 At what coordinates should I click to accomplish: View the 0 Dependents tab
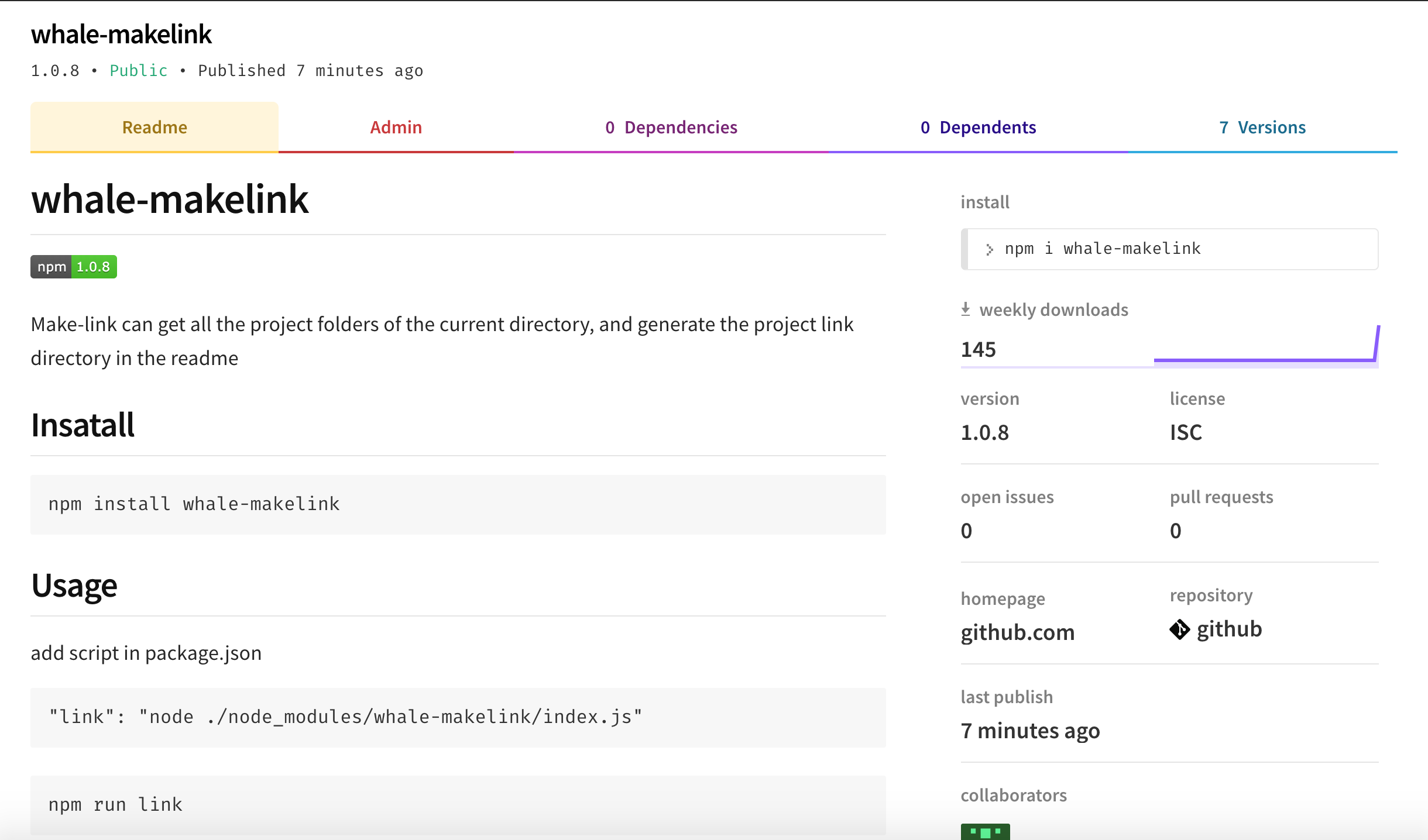[978, 127]
